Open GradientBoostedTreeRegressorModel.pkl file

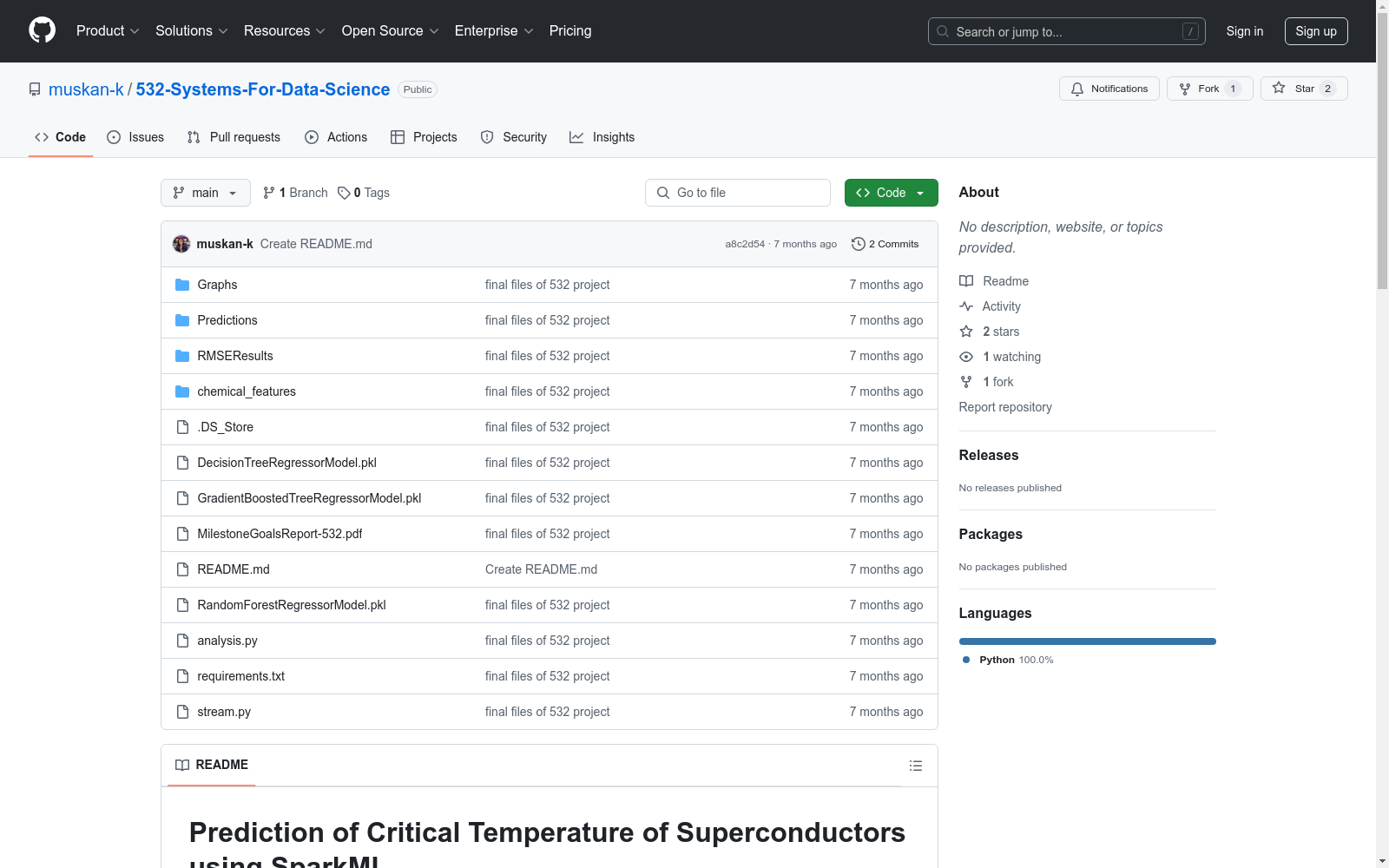pyautogui.click(x=309, y=498)
